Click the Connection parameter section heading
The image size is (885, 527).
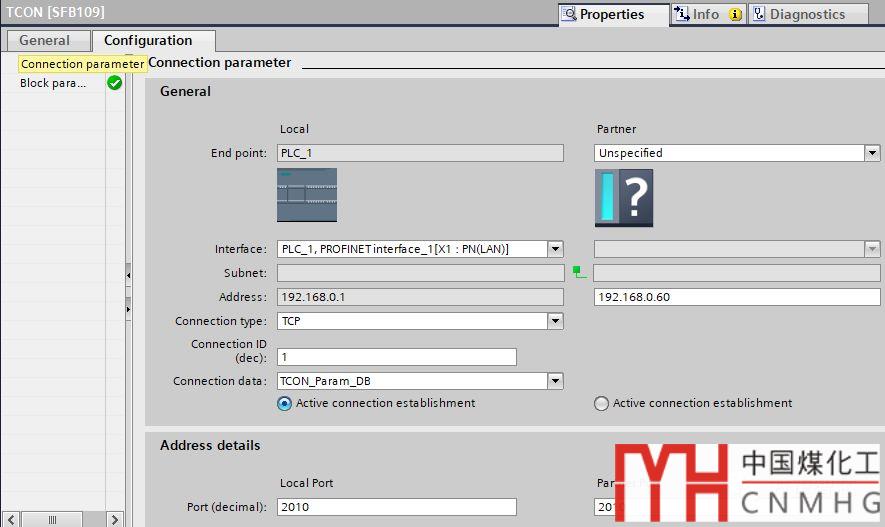coord(220,63)
